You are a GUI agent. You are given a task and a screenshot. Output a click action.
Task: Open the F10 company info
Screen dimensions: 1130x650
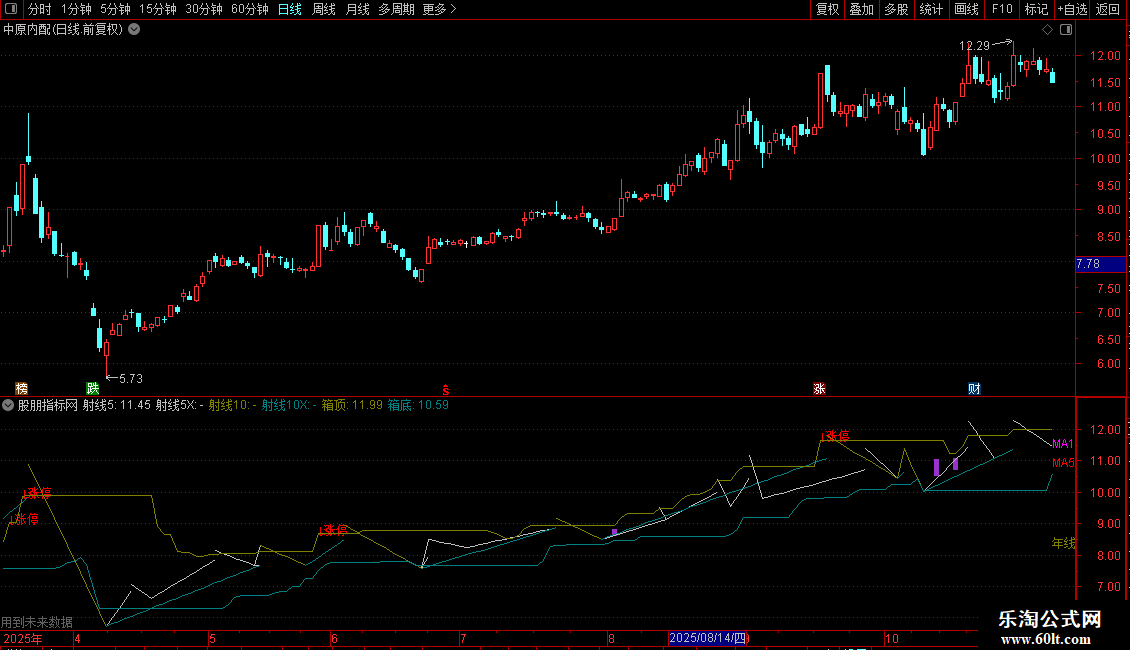[1002, 9]
